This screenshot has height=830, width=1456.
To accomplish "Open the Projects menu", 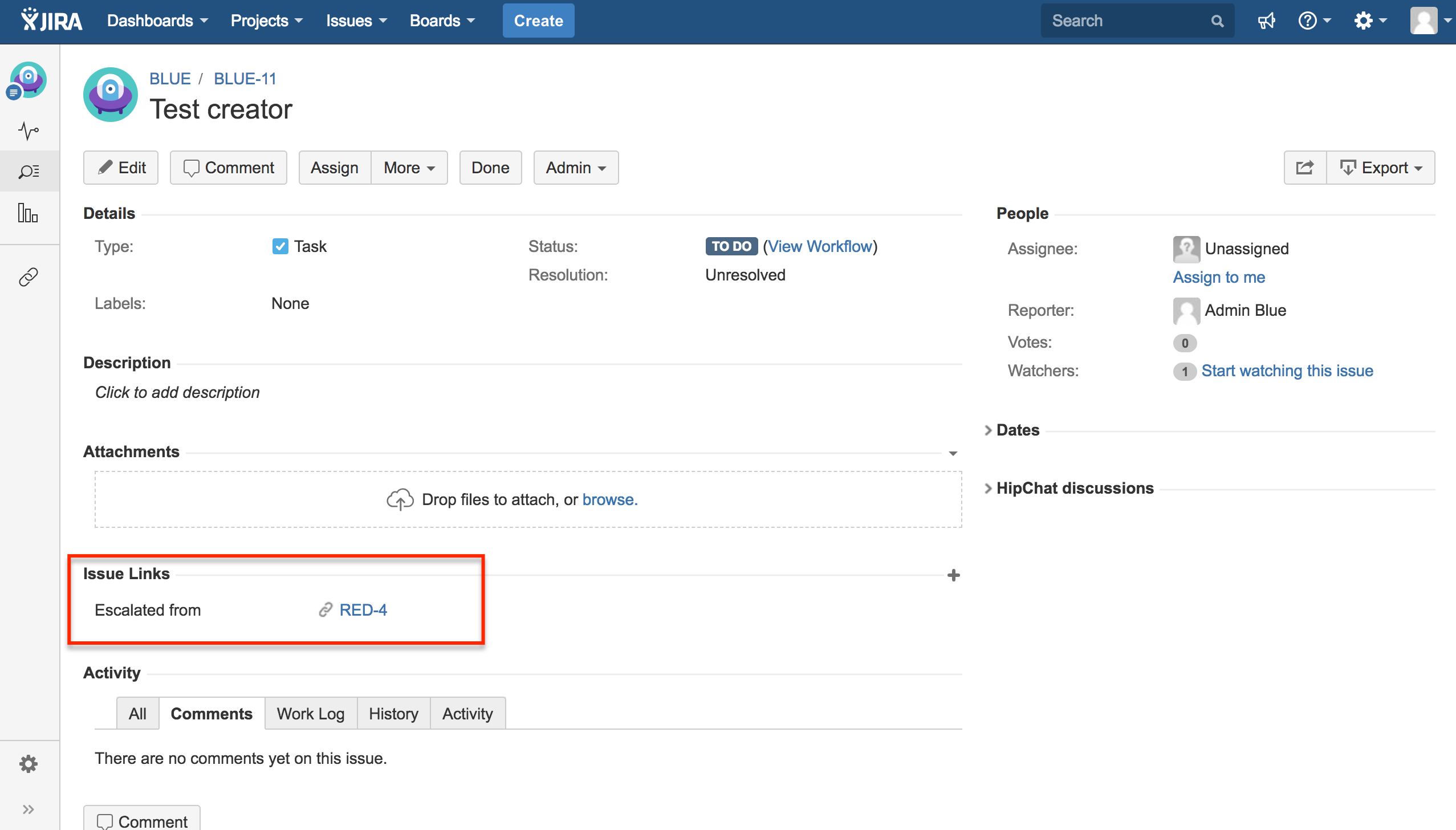I will point(266,21).
